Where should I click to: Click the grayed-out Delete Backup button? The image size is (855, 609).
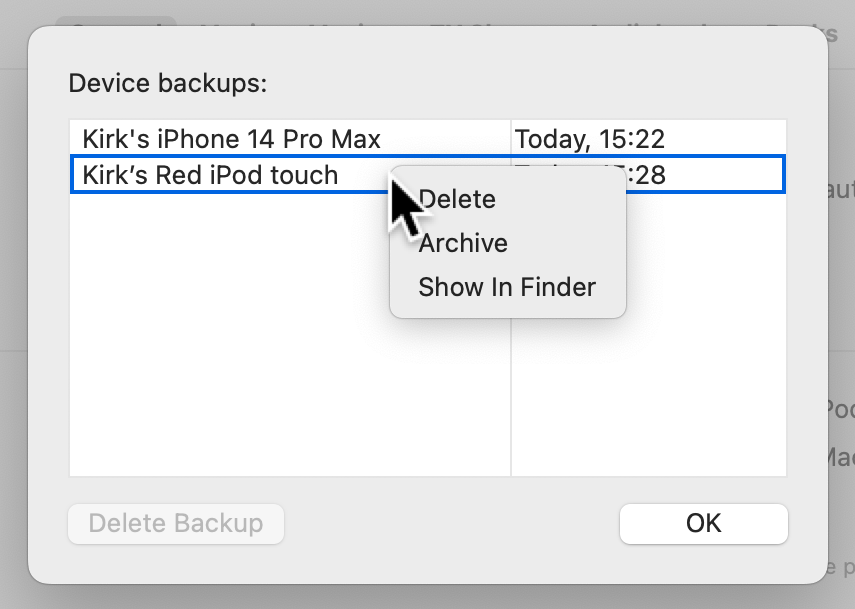coord(176,523)
